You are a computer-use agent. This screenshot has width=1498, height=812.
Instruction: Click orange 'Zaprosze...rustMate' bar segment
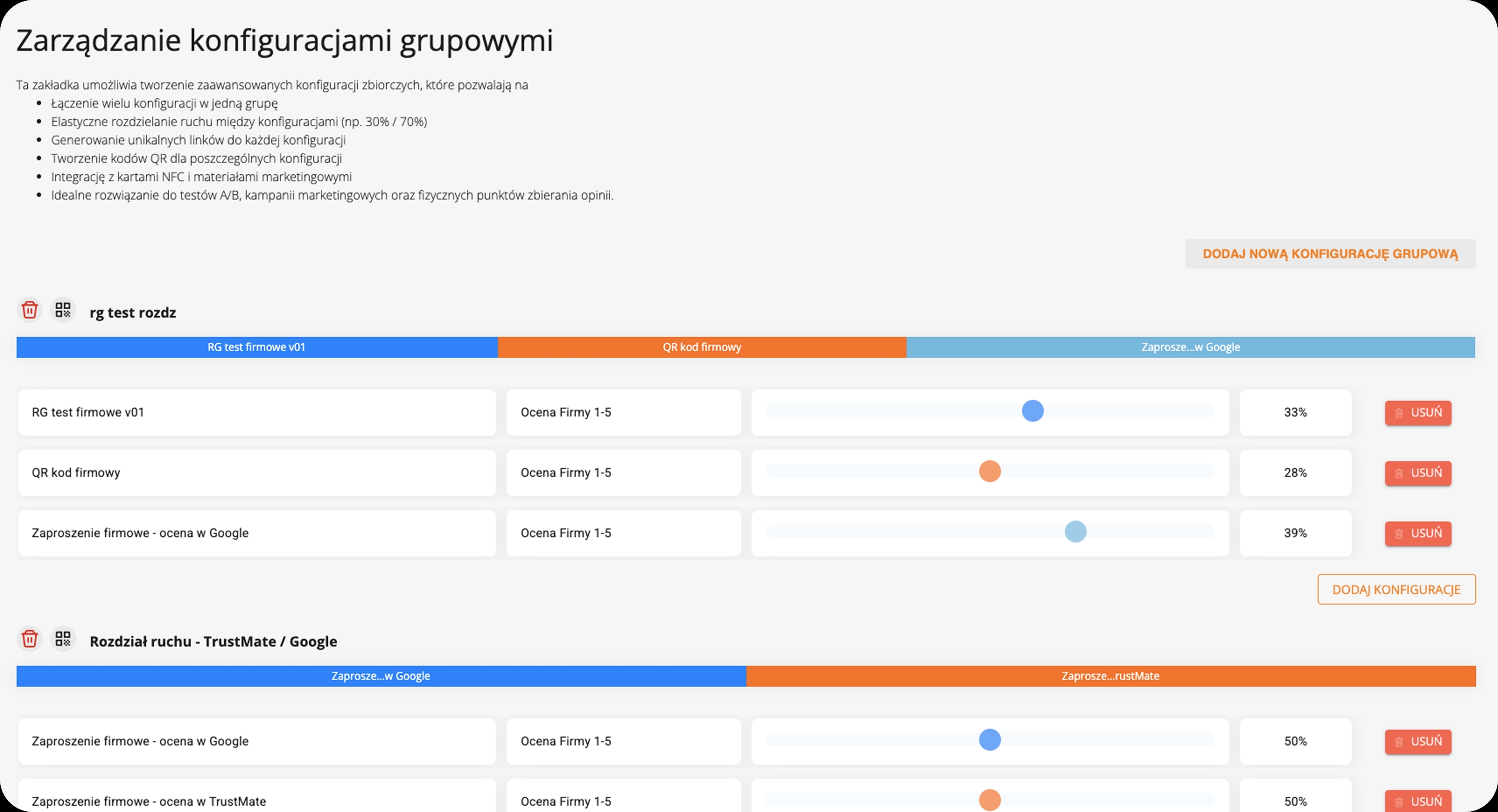tap(1111, 677)
